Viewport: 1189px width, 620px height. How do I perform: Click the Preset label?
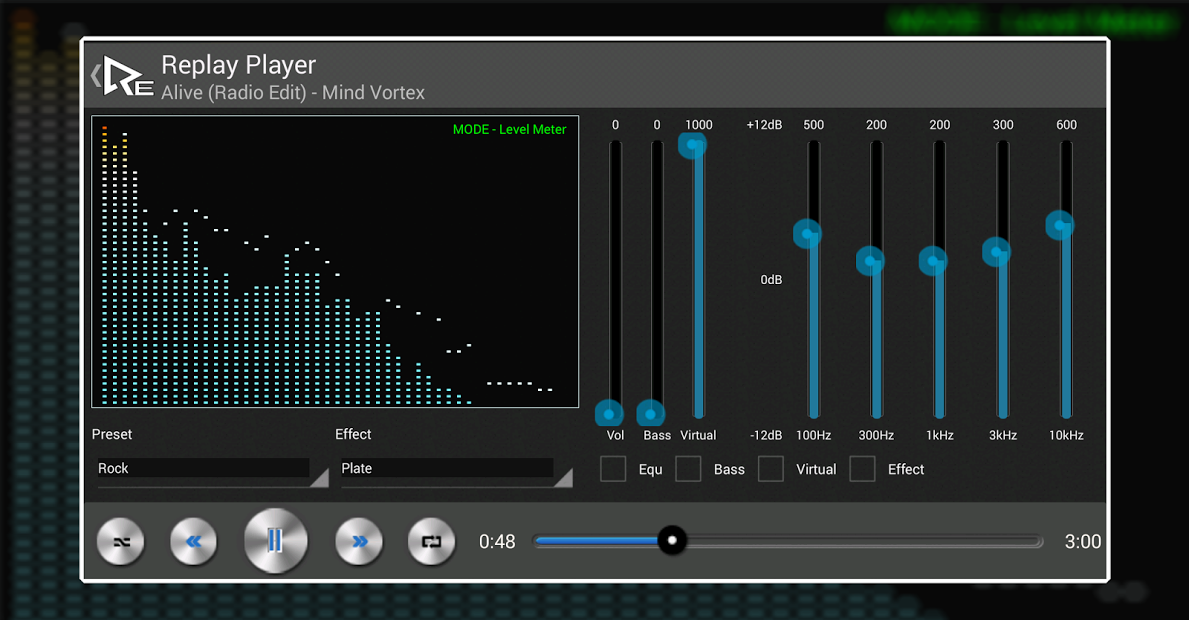click(111, 434)
